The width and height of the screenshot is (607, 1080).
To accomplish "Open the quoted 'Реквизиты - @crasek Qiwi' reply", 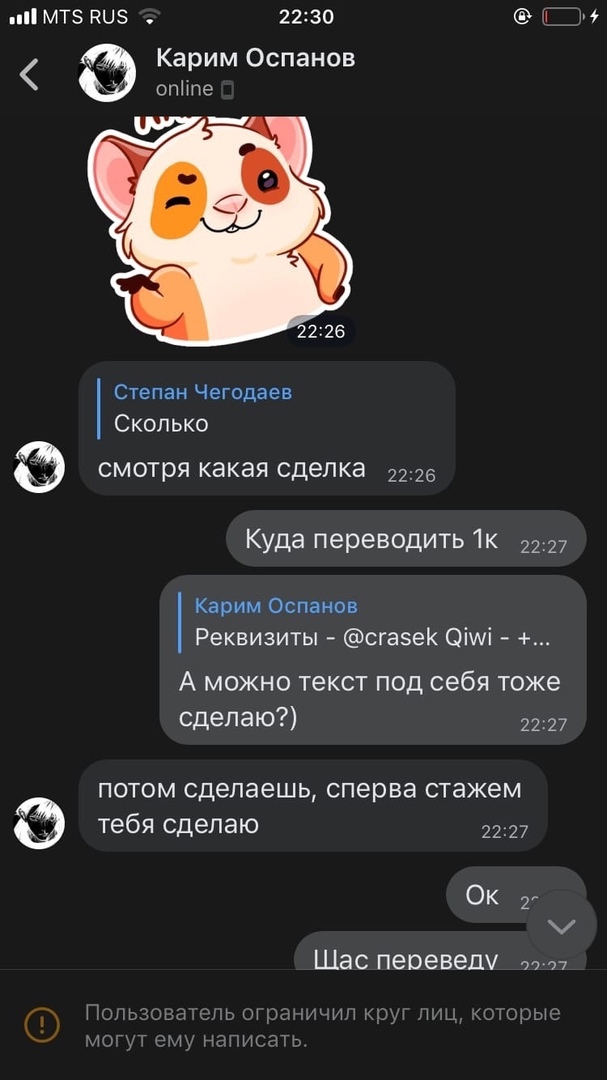I will pyautogui.click(x=365, y=623).
